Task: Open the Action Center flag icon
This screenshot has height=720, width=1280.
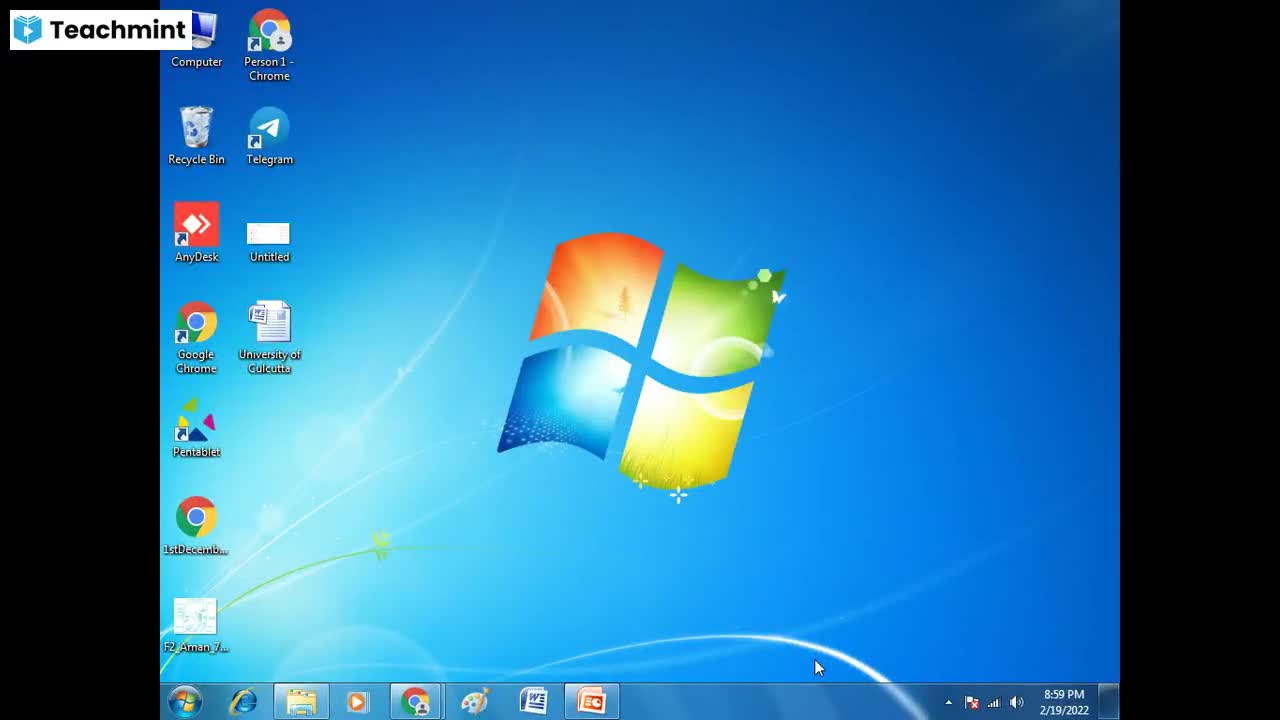Action: coord(971,703)
